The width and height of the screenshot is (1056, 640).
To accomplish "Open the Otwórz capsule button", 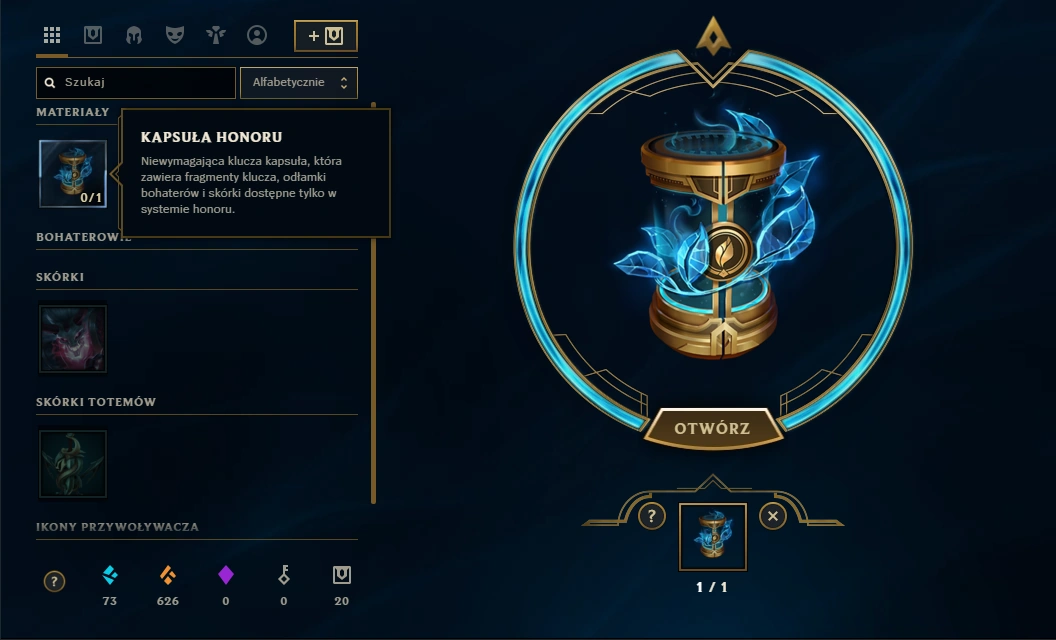I will click(x=713, y=428).
